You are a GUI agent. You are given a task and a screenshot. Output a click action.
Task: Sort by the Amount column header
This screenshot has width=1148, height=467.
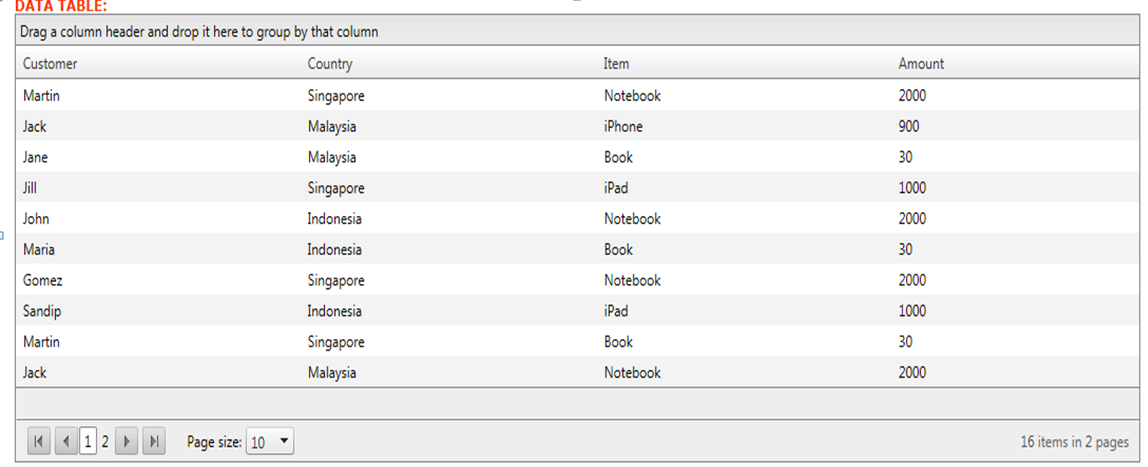click(921, 64)
